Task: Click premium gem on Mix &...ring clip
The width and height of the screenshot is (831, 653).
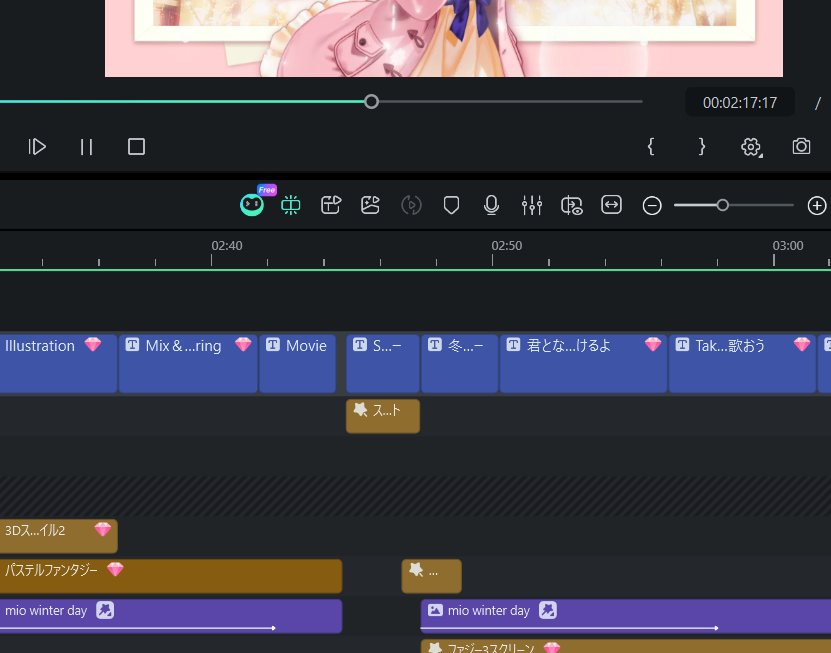Action: coord(243,345)
